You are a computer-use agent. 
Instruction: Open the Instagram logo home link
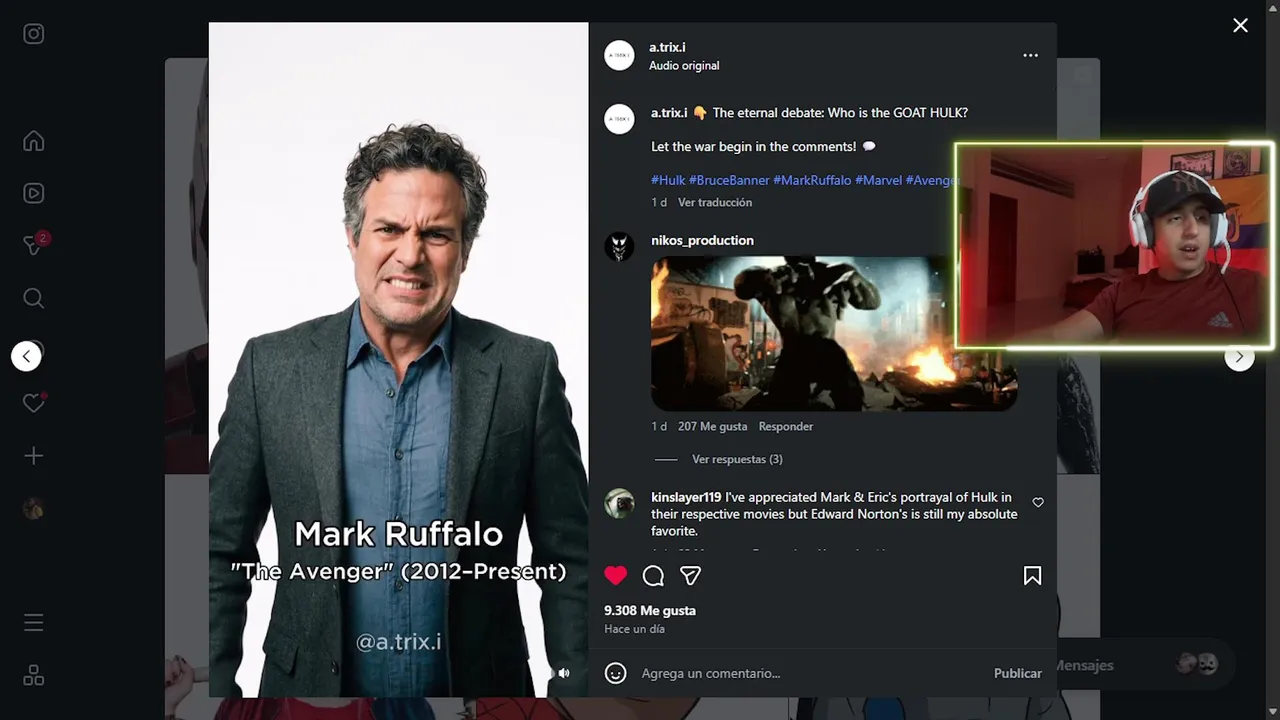(x=34, y=34)
